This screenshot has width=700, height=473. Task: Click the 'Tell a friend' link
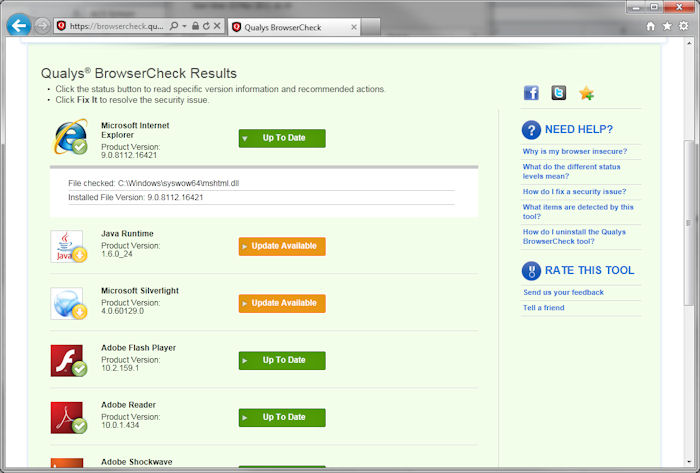pos(544,307)
